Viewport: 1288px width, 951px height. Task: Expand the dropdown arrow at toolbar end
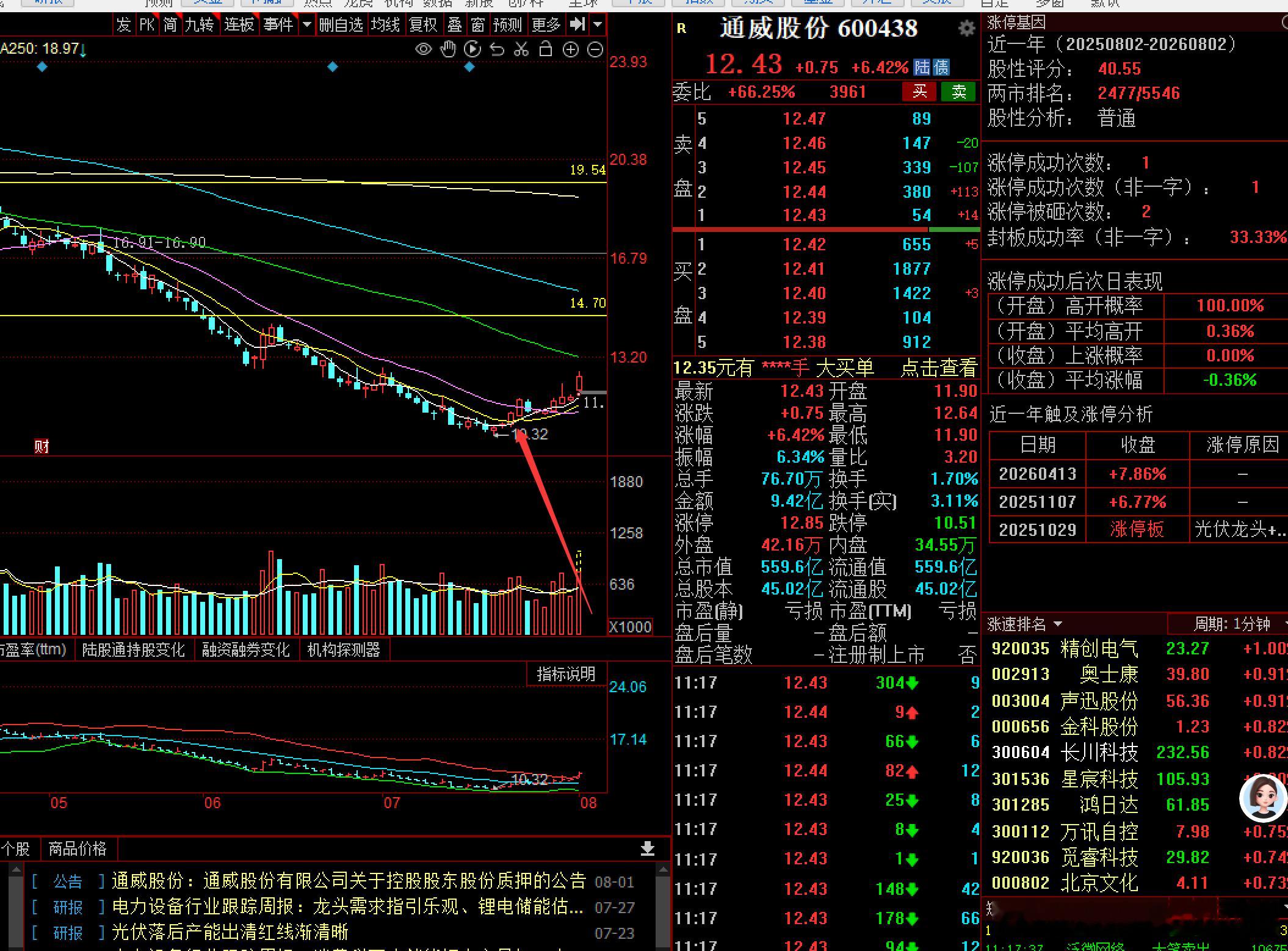pos(598,24)
